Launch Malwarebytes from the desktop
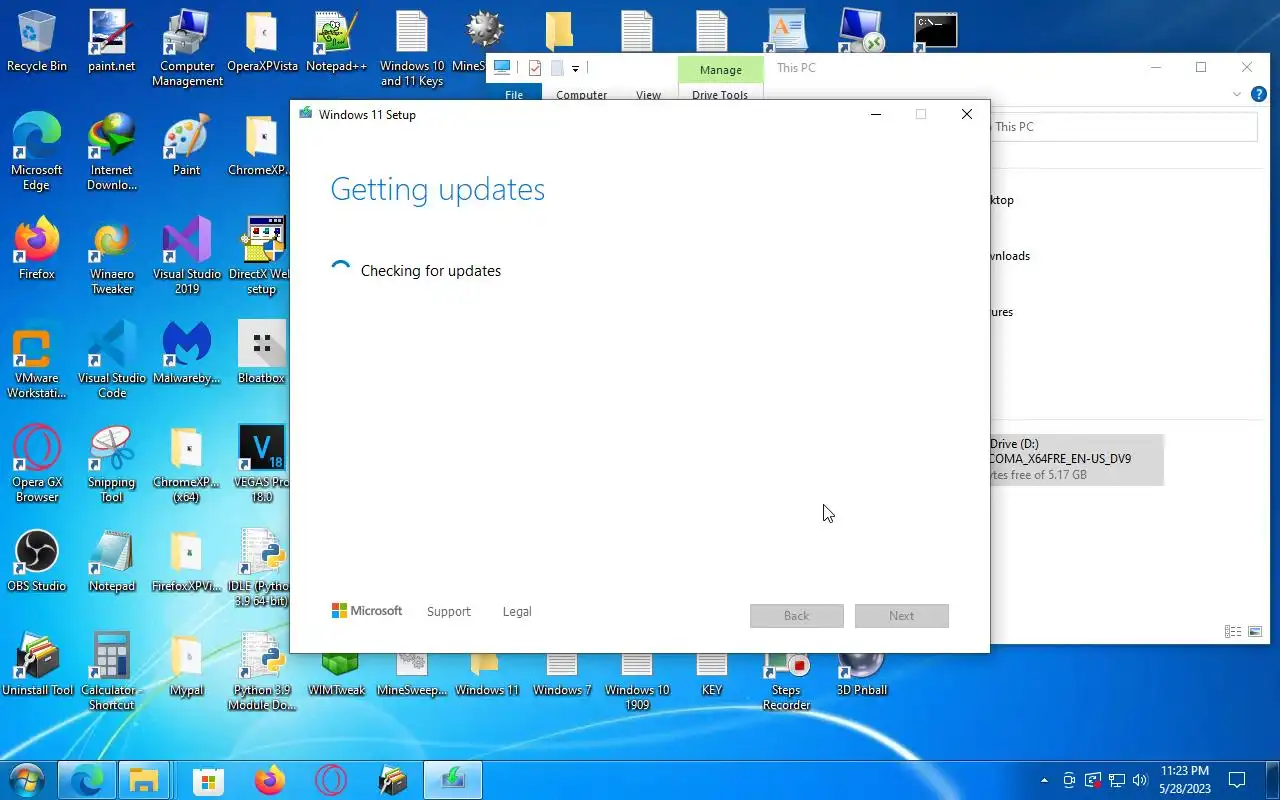Screen dimensions: 1280x800 point(187,353)
